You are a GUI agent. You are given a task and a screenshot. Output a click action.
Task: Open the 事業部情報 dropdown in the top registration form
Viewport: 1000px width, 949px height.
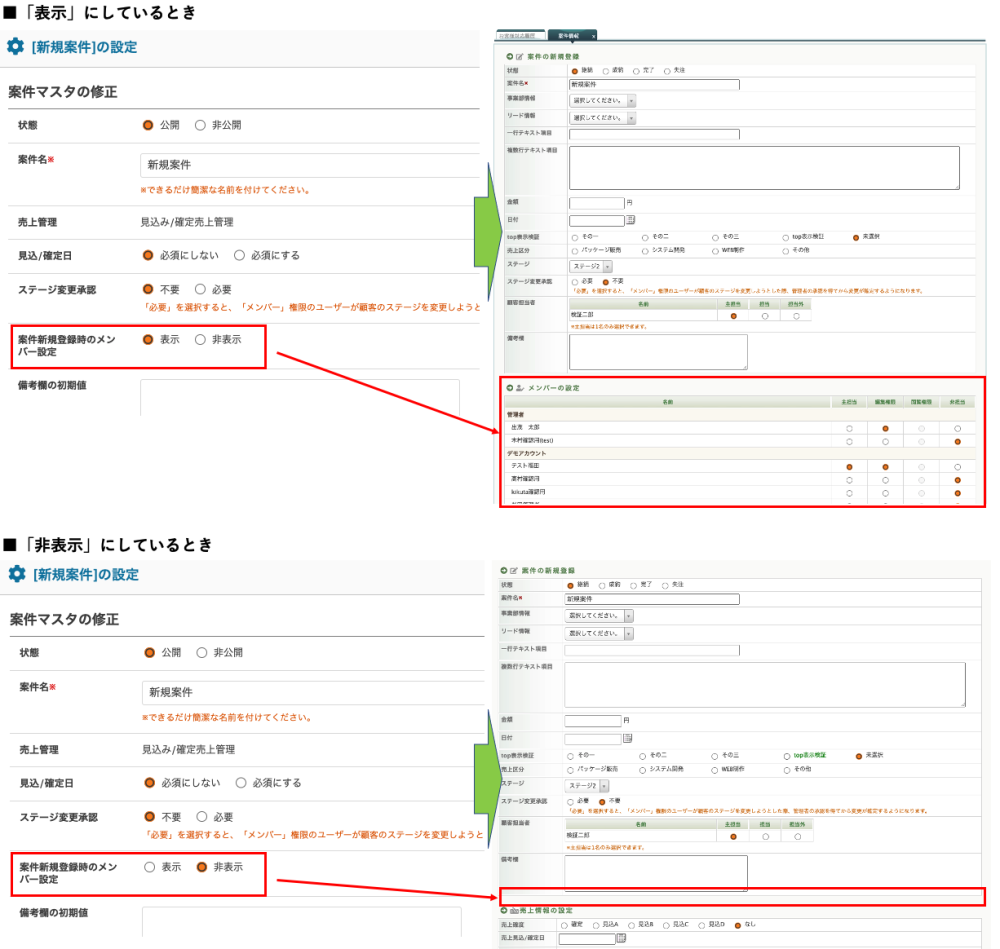coord(602,101)
